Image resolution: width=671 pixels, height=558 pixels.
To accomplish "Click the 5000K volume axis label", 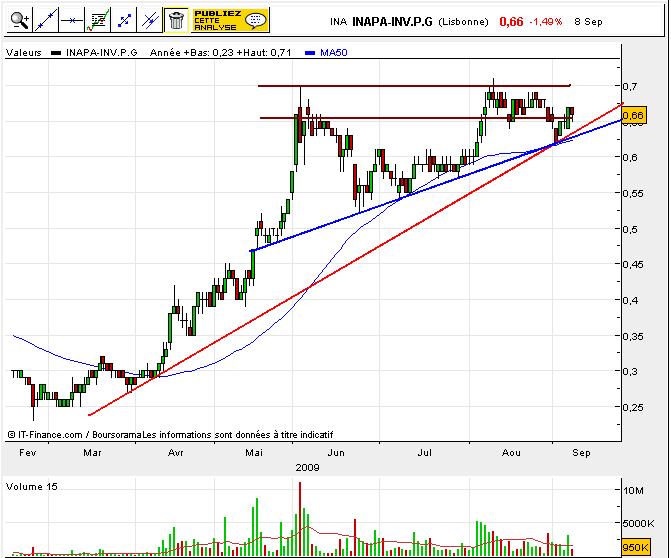I will coord(638,523).
